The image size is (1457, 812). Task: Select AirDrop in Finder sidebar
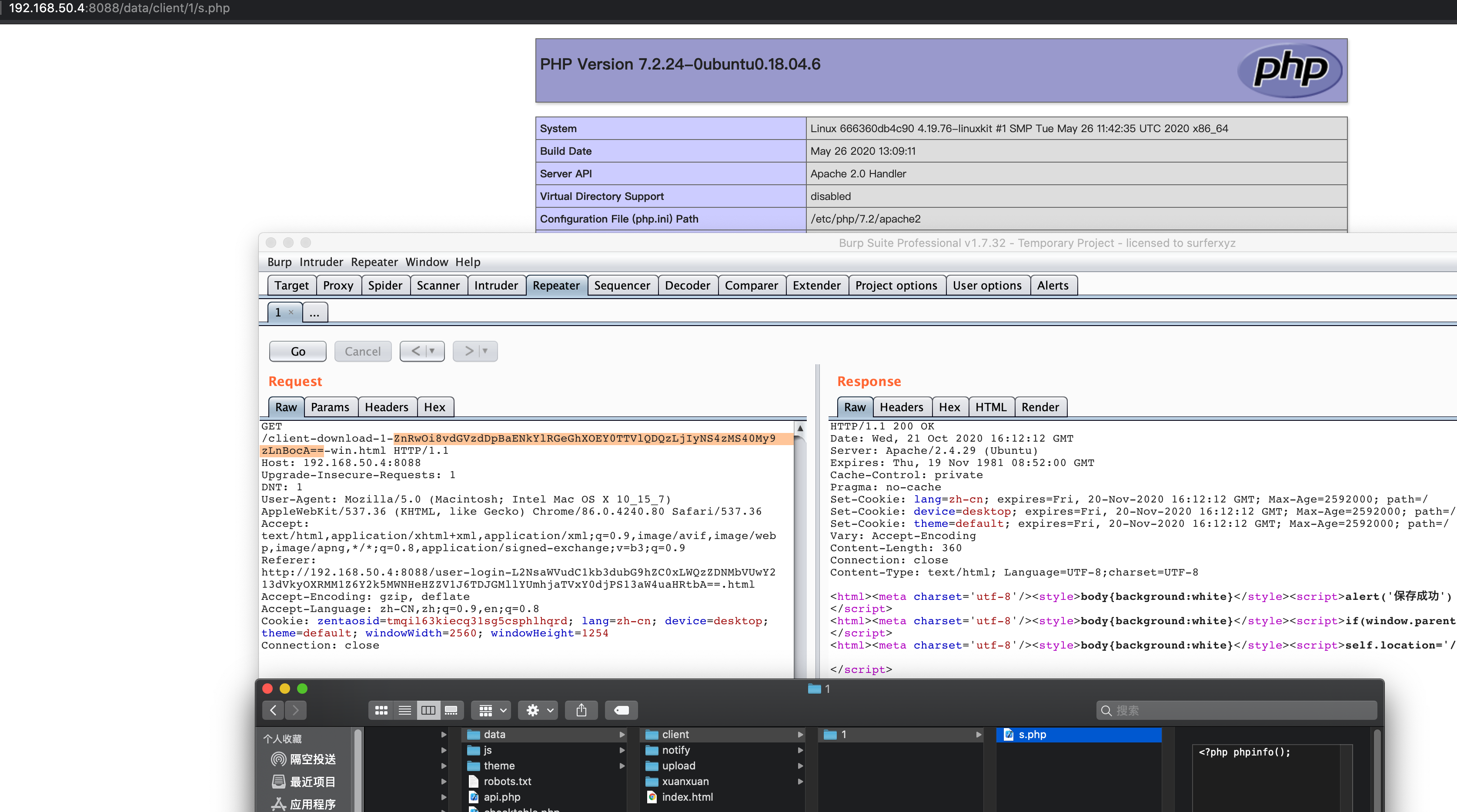(304, 759)
